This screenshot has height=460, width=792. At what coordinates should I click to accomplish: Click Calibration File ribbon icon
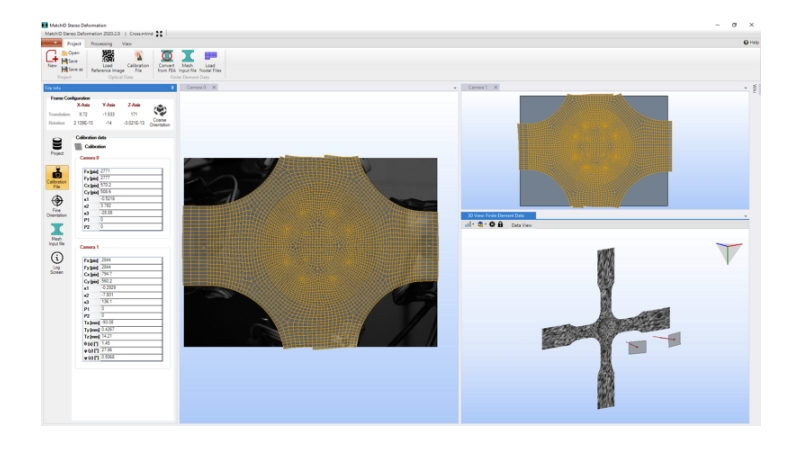point(139,62)
